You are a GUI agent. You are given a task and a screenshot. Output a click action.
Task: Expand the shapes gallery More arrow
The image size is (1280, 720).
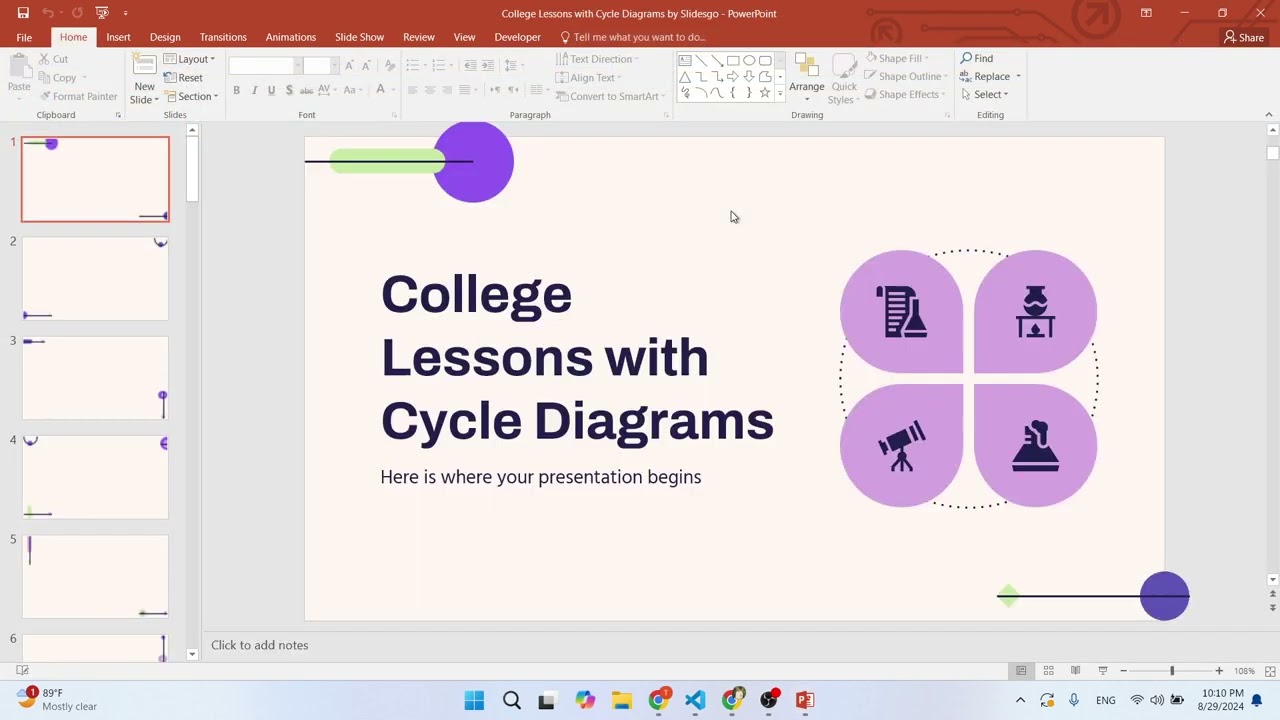[x=780, y=93]
